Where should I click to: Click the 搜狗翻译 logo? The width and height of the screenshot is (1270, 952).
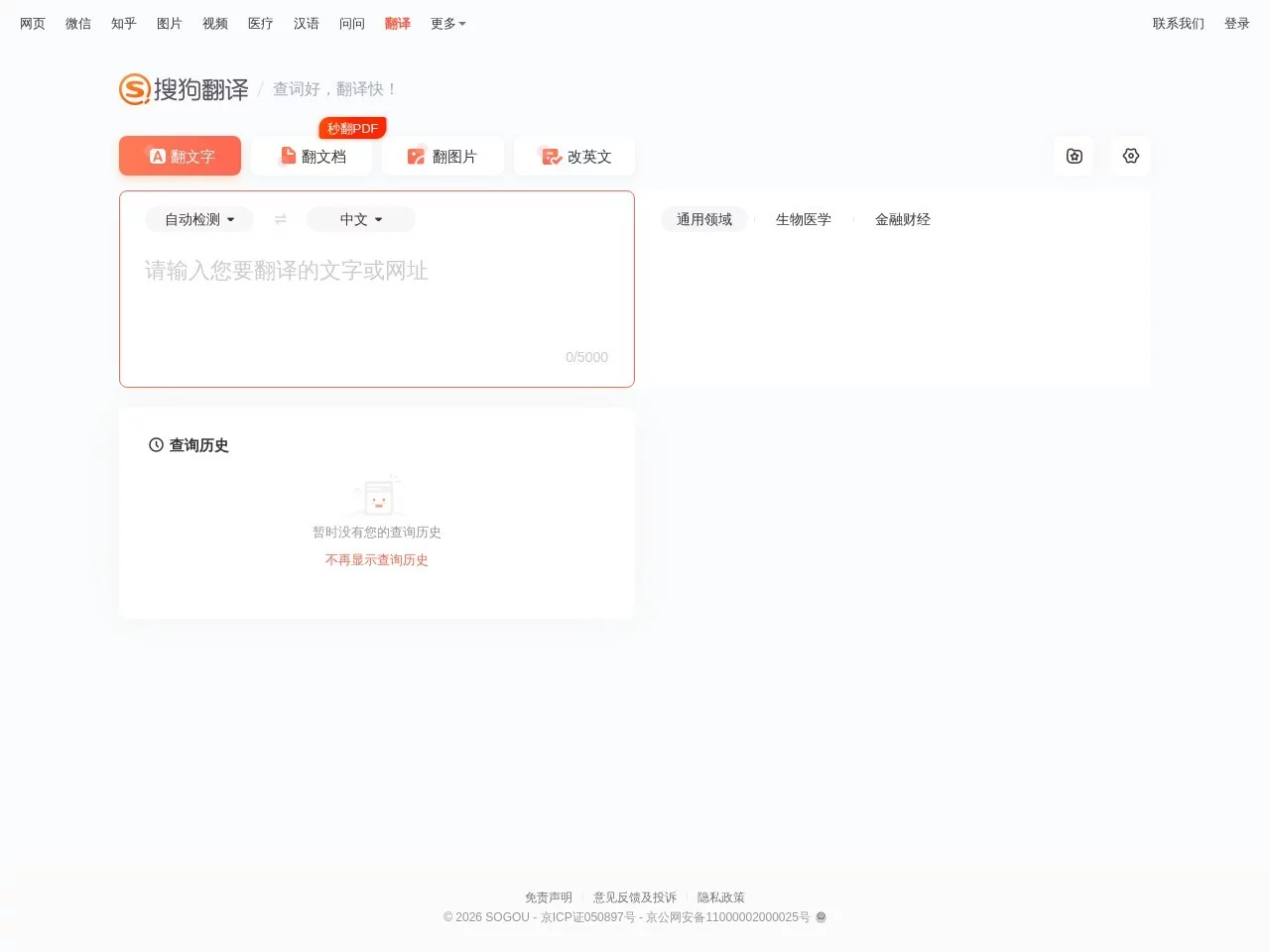184,89
